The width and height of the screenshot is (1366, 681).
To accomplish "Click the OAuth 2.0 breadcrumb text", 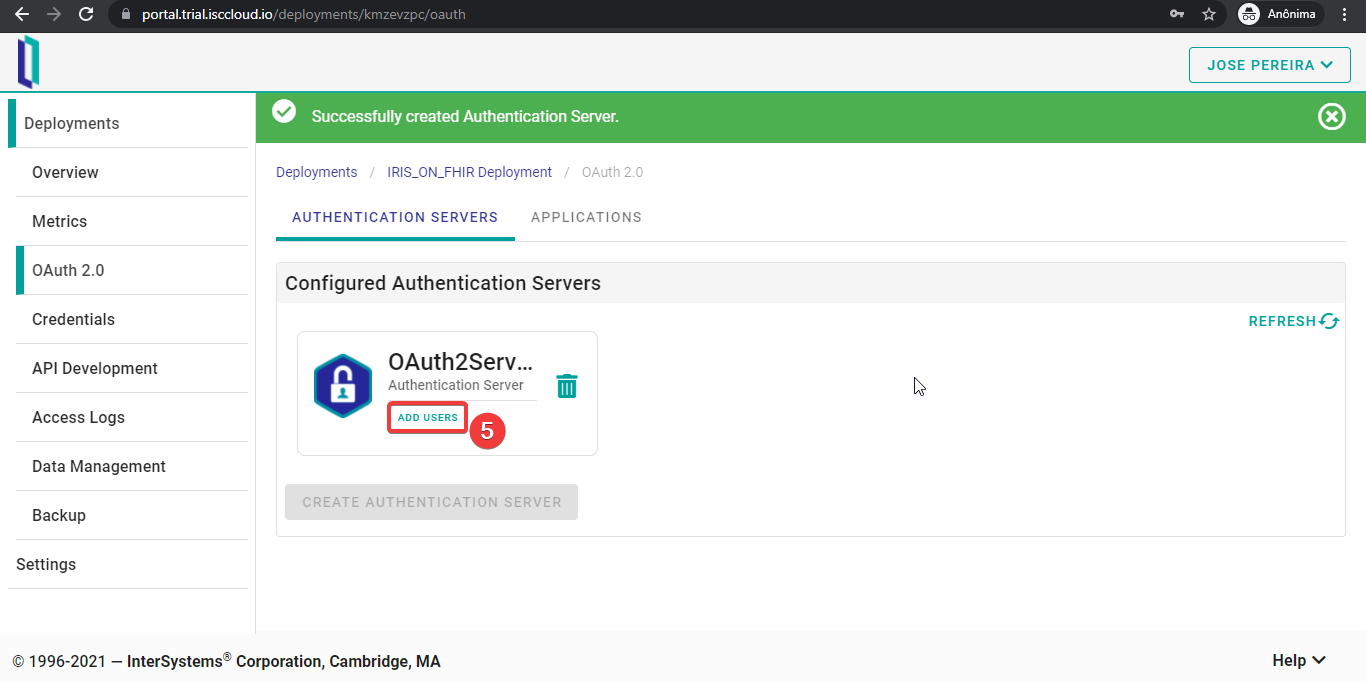I will pos(612,172).
